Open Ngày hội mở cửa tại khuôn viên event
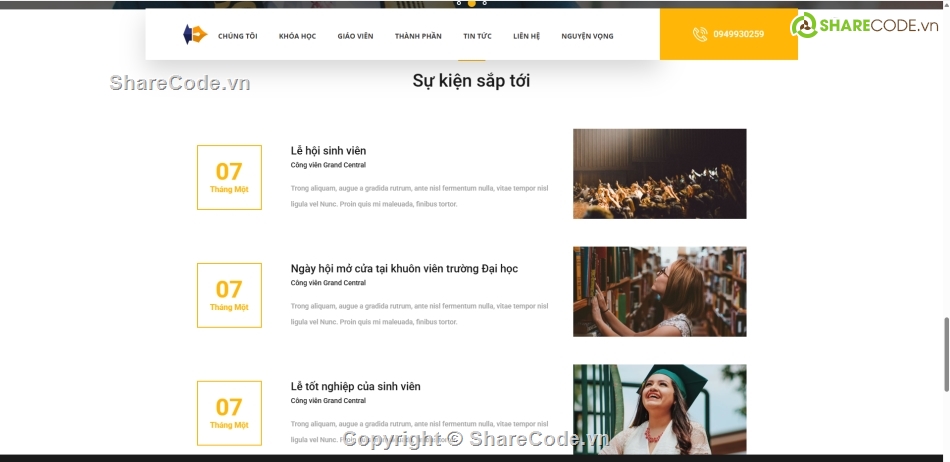Screen dimensions: 950x462 pos(404,269)
